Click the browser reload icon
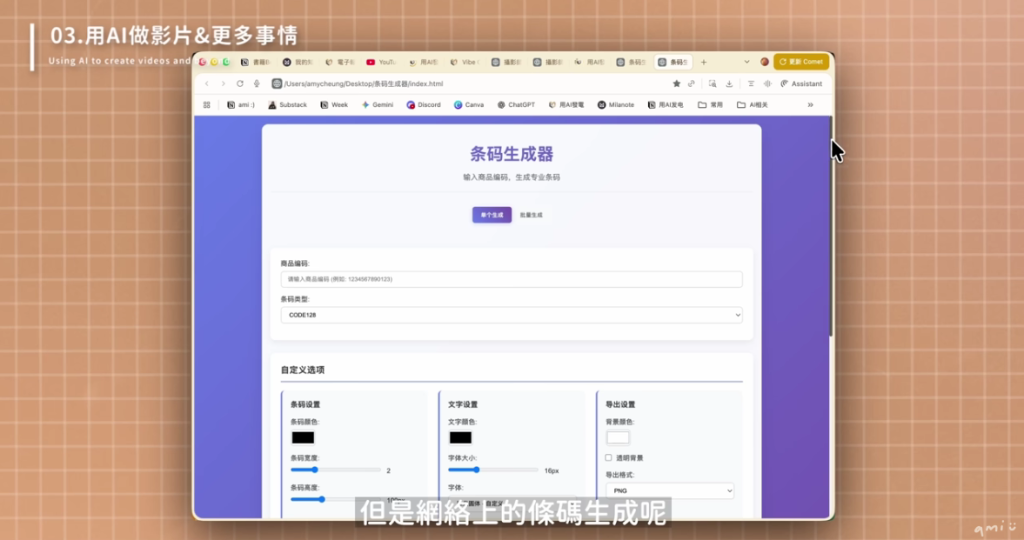Screen dimensions: 1024x540 [x=240, y=83]
